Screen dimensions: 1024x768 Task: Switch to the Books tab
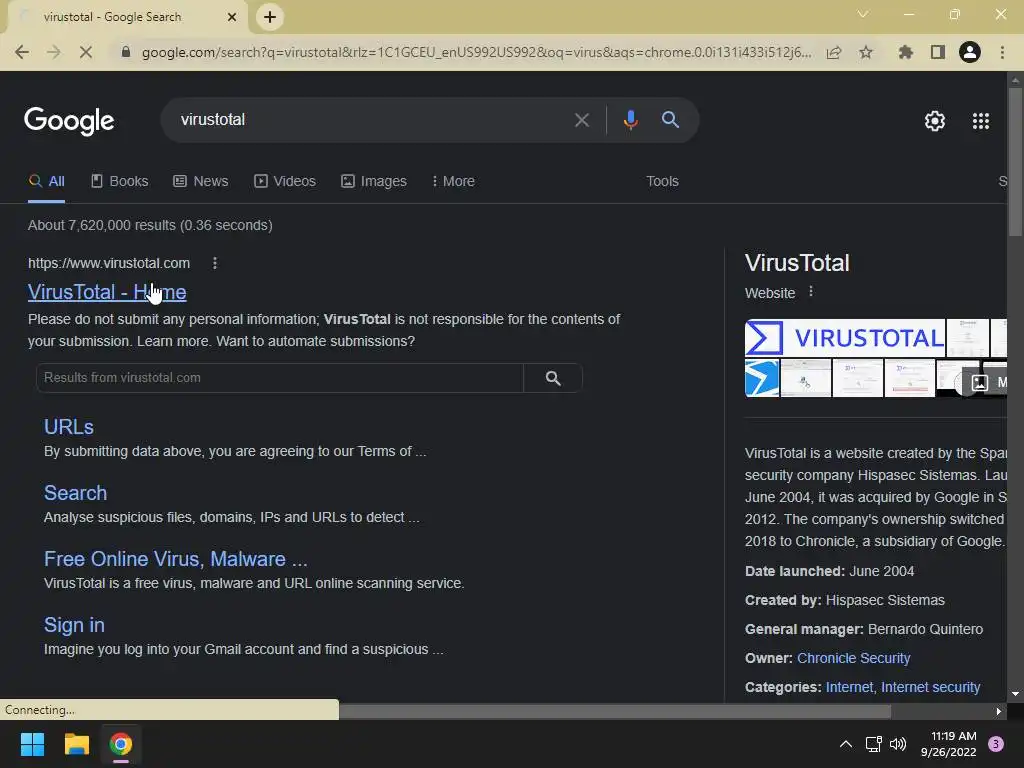point(120,182)
